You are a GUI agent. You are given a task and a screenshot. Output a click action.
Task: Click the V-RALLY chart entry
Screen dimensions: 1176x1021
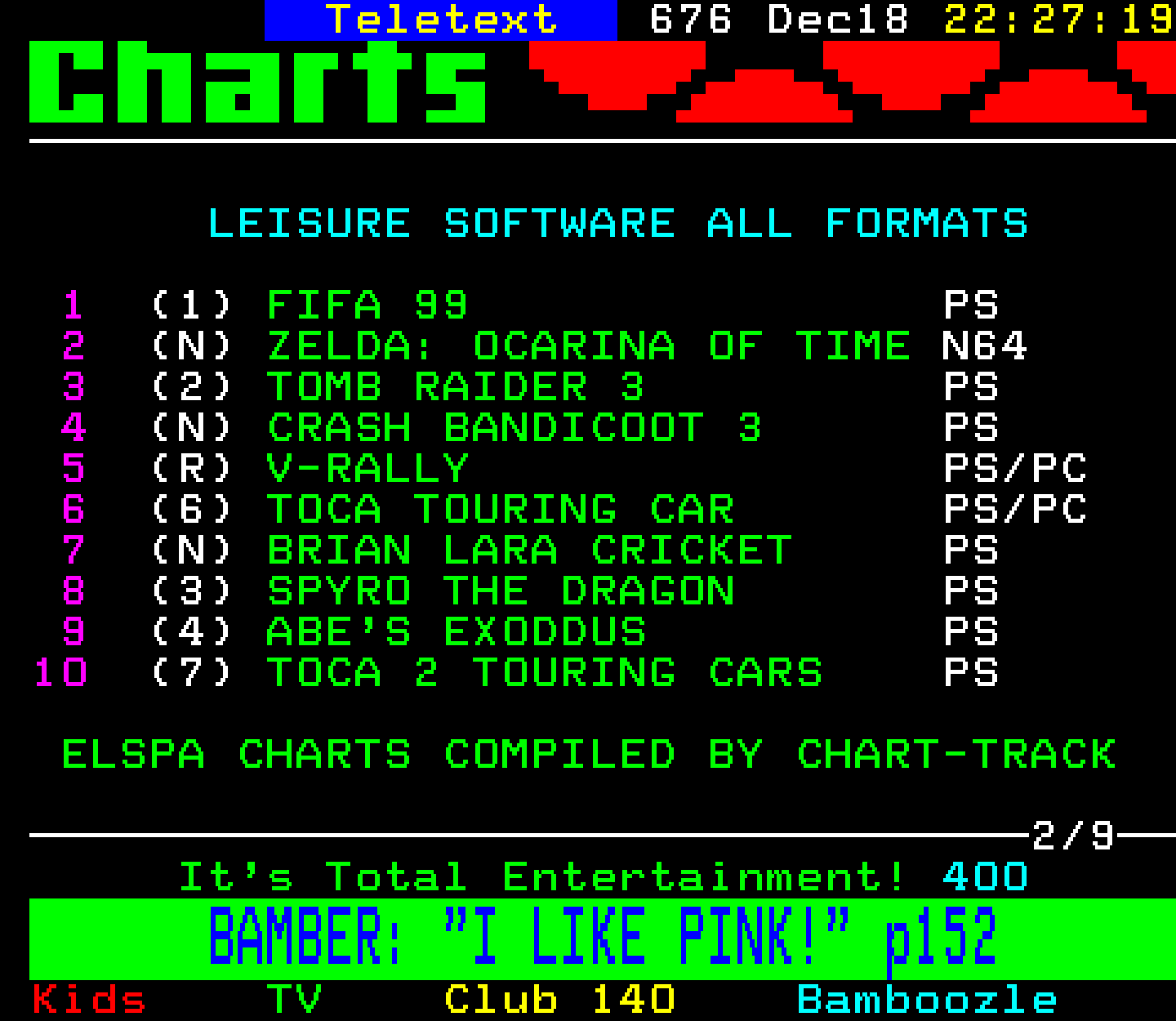pos(367,469)
